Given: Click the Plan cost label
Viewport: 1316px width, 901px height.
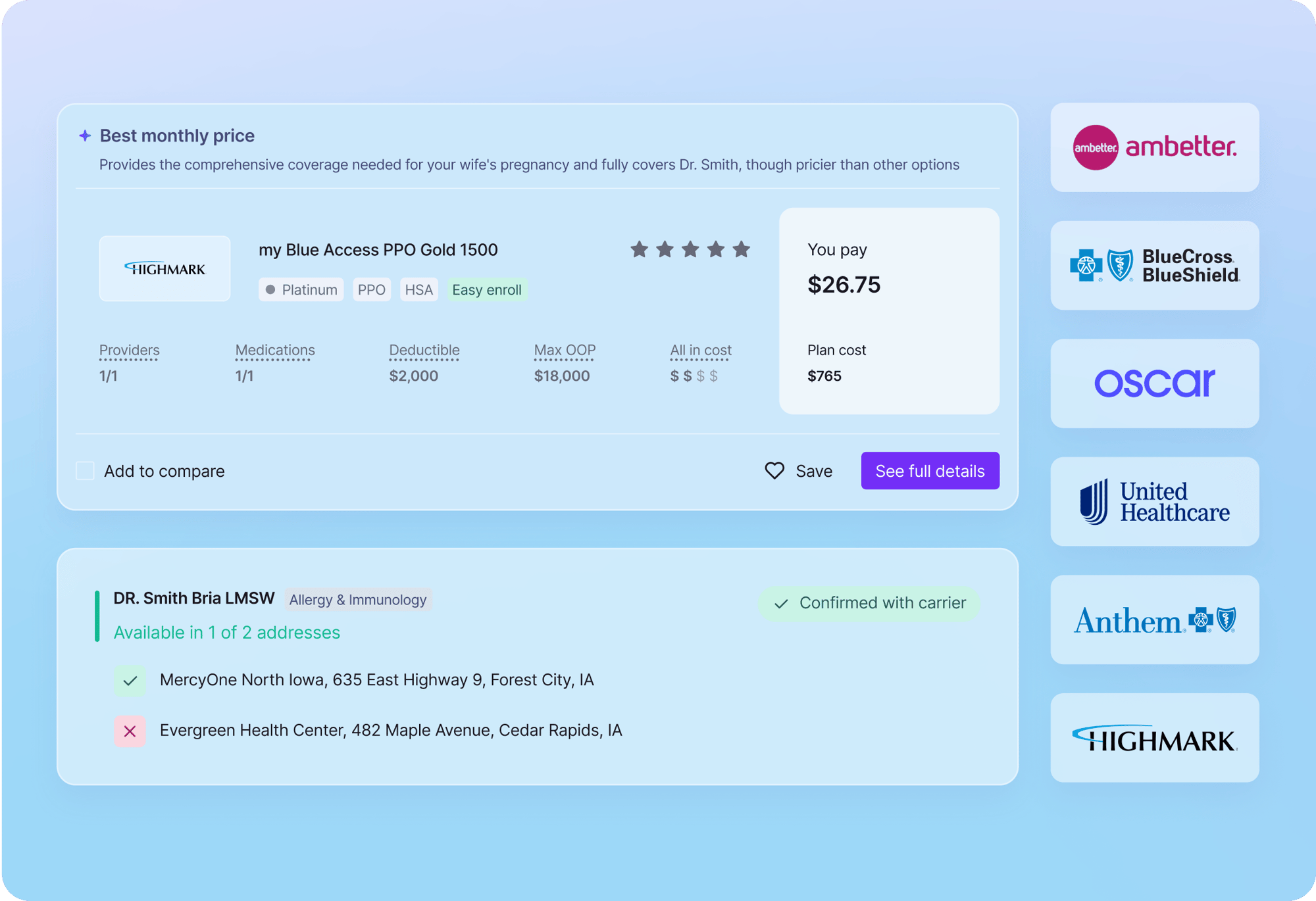Looking at the screenshot, I should click(837, 351).
